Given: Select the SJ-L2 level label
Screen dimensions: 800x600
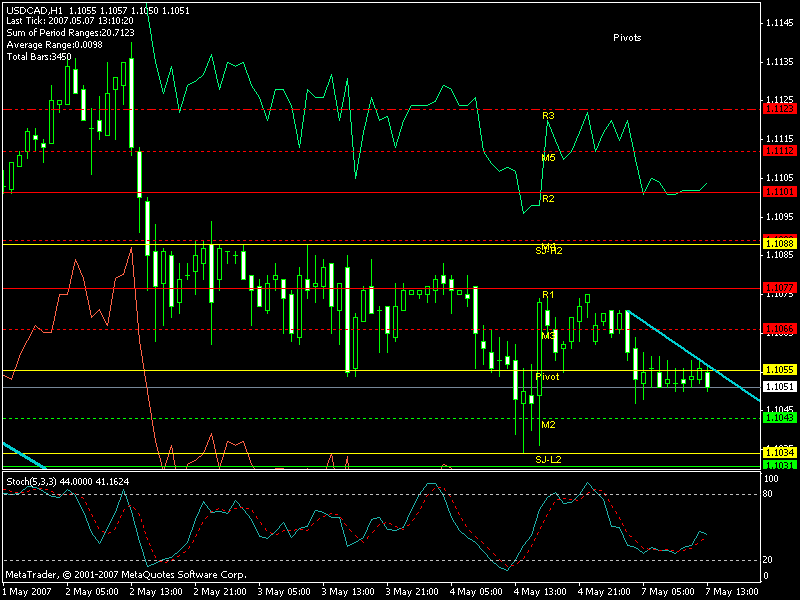Looking at the screenshot, I should pyautogui.click(x=548, y=459).
